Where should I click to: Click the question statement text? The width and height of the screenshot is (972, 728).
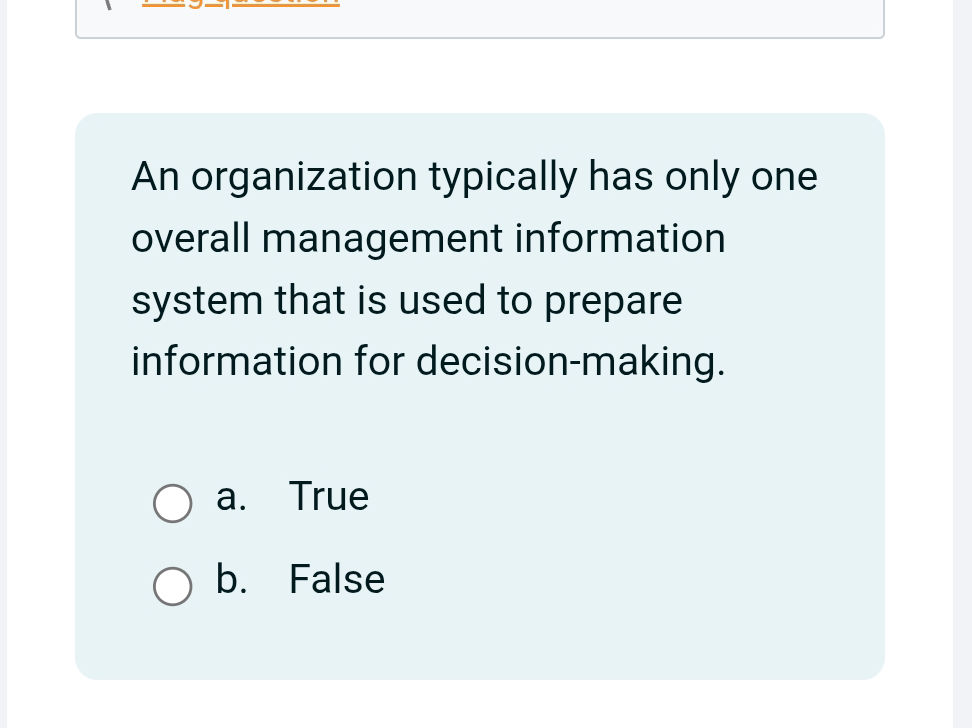click(x=474, y=268)
